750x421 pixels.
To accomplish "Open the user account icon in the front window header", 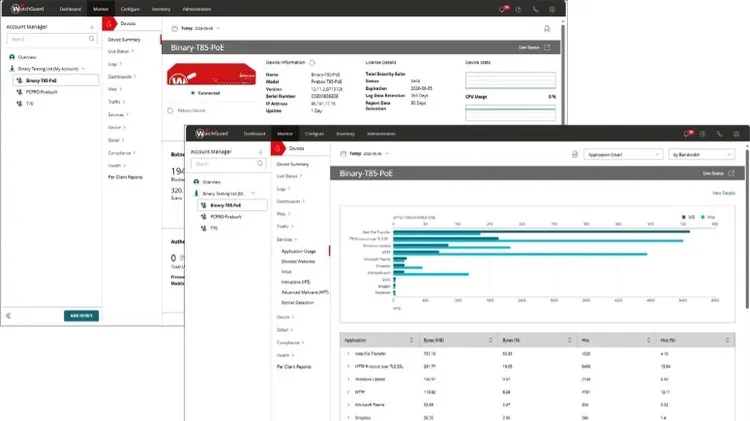I will 736,134.
